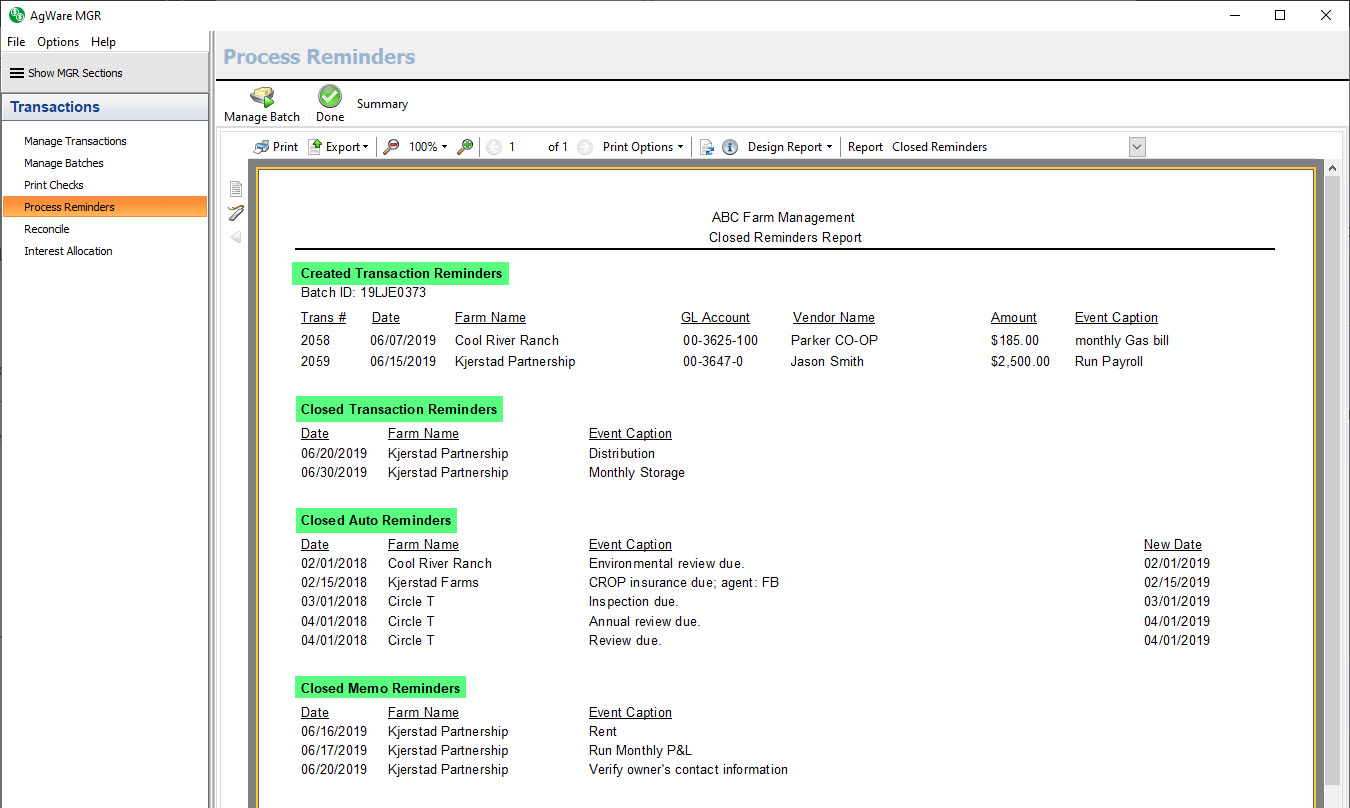Viewport: 1350px width, 808px height.
Task: Open the blue report info icon
Action: coord(730,147)
